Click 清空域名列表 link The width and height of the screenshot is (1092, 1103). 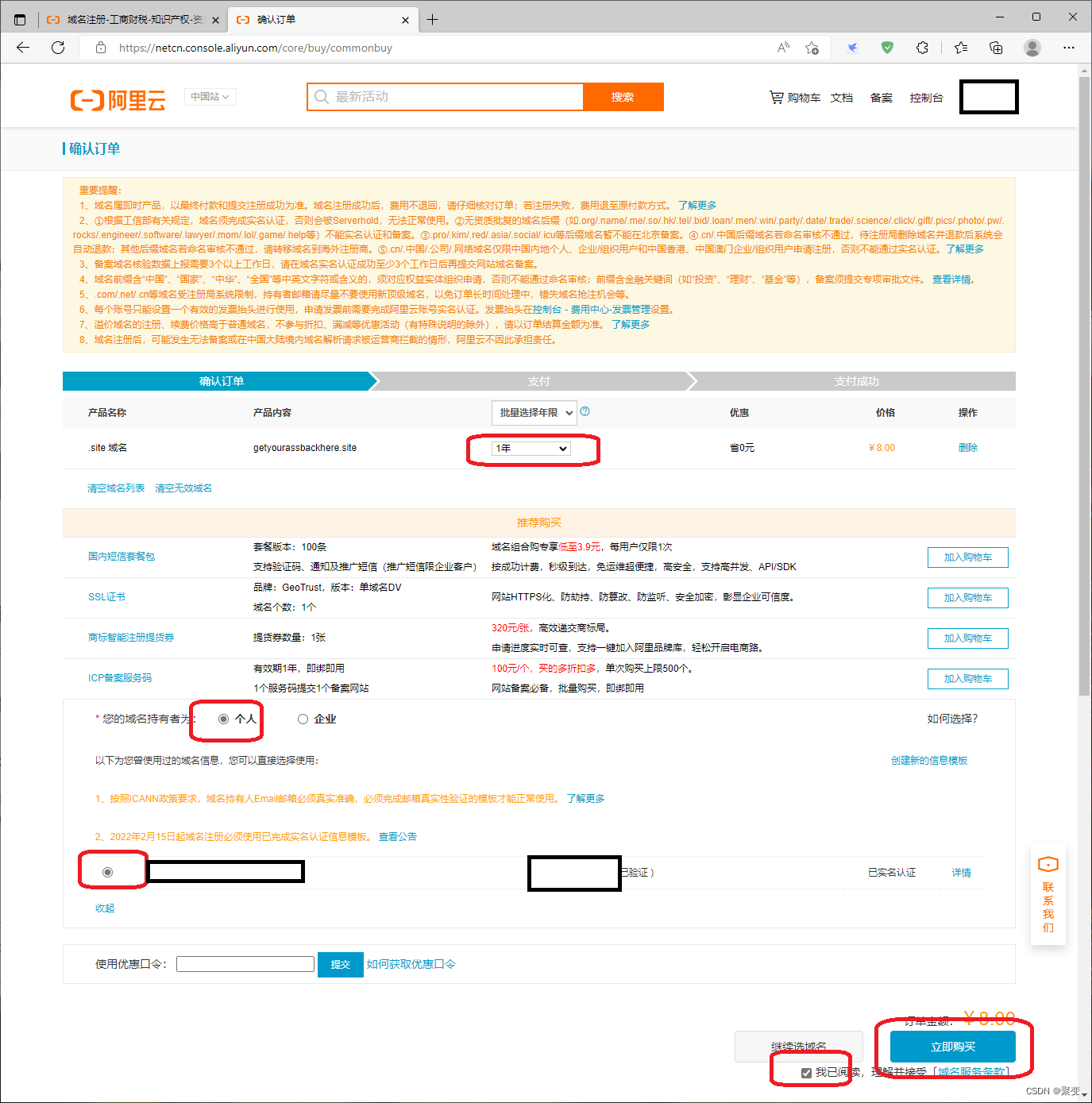click(116, 488)
